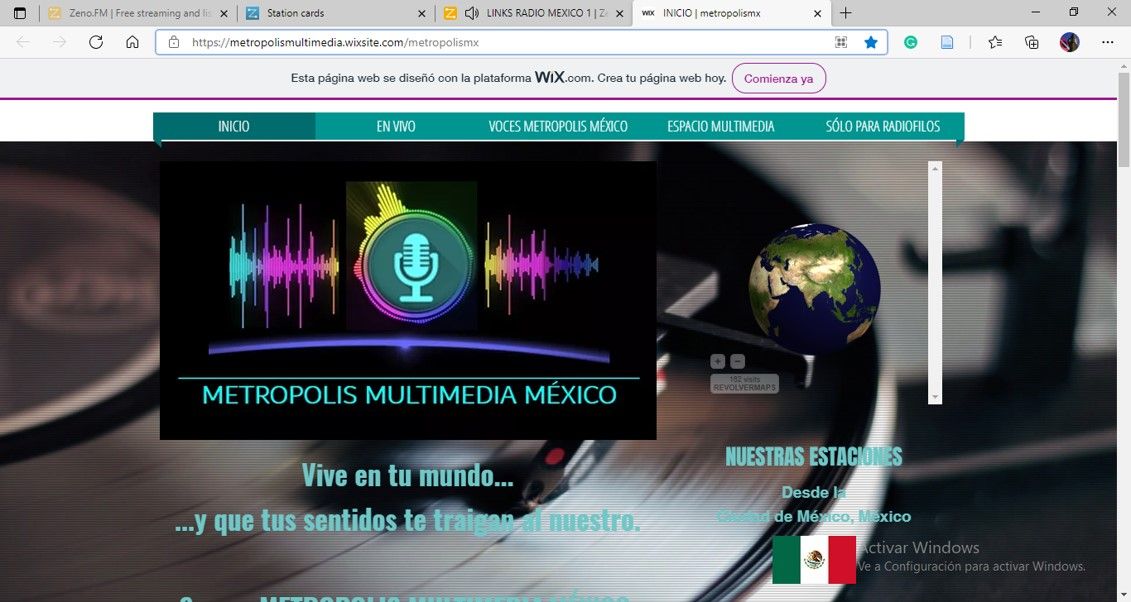This screenshot has width=1131, height=602.
Task: Open the Favorites list icon
Action: (x=996, y=42)
